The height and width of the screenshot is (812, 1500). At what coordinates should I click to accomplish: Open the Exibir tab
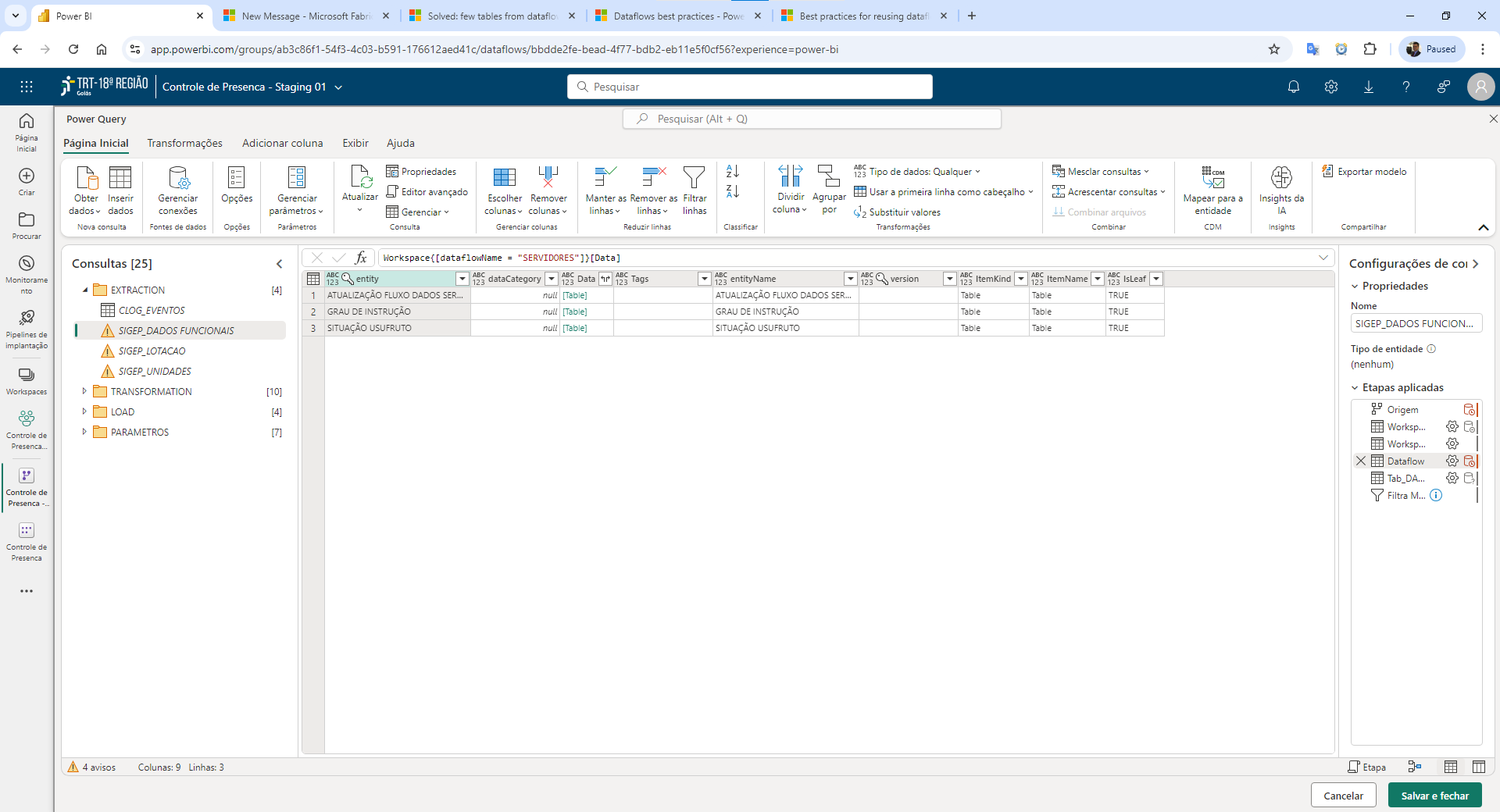tap(355, 143)
